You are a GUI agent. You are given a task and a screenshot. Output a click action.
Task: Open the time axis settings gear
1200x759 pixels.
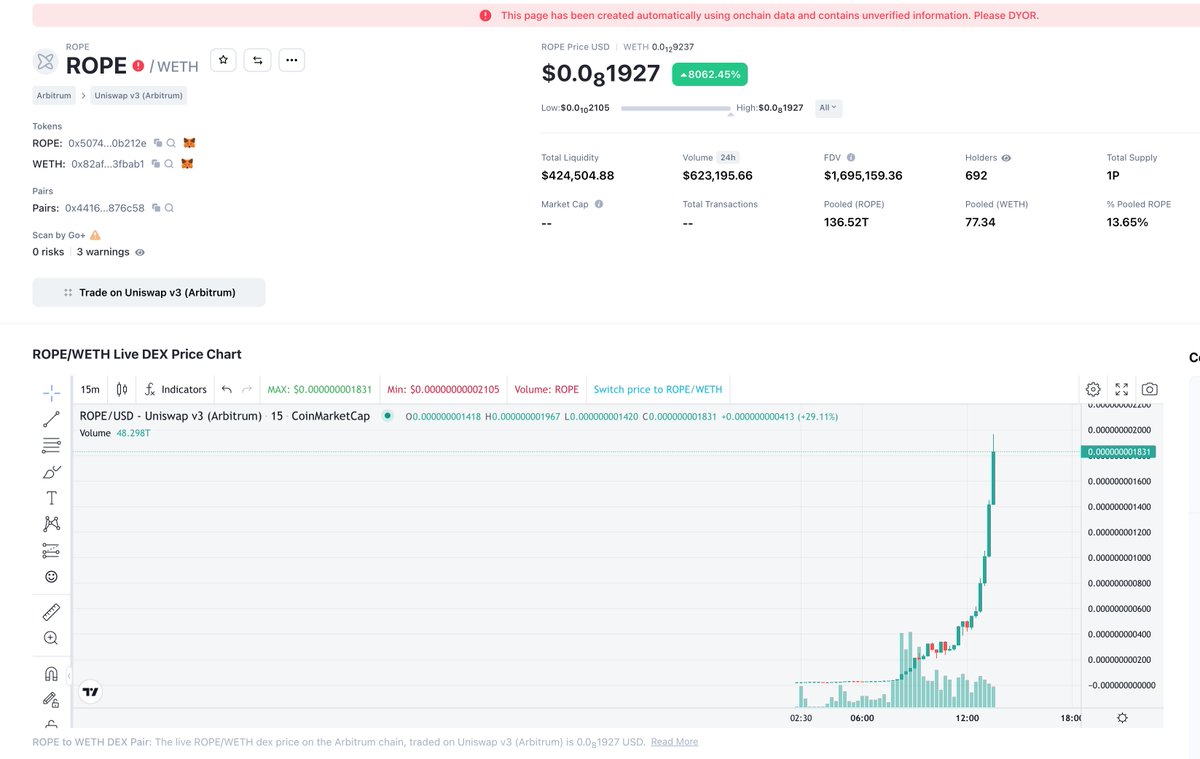[x=1121, y=718]
